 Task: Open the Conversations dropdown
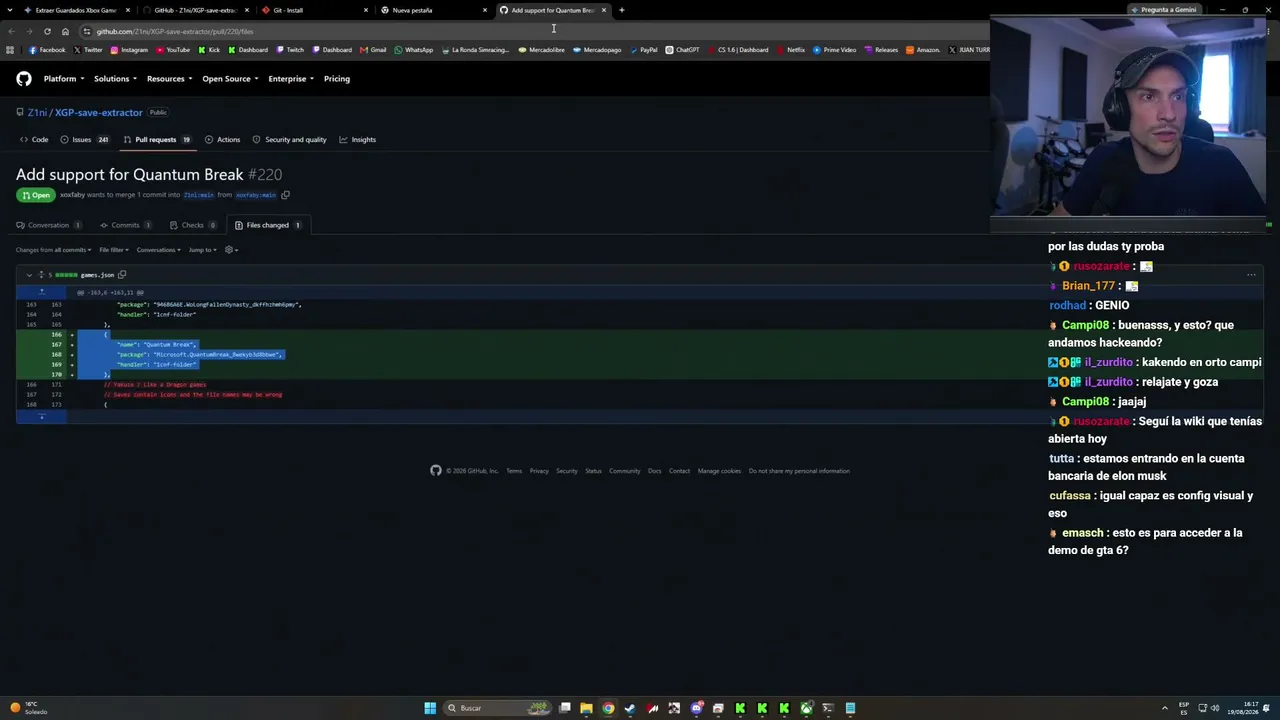click(158, 250)
